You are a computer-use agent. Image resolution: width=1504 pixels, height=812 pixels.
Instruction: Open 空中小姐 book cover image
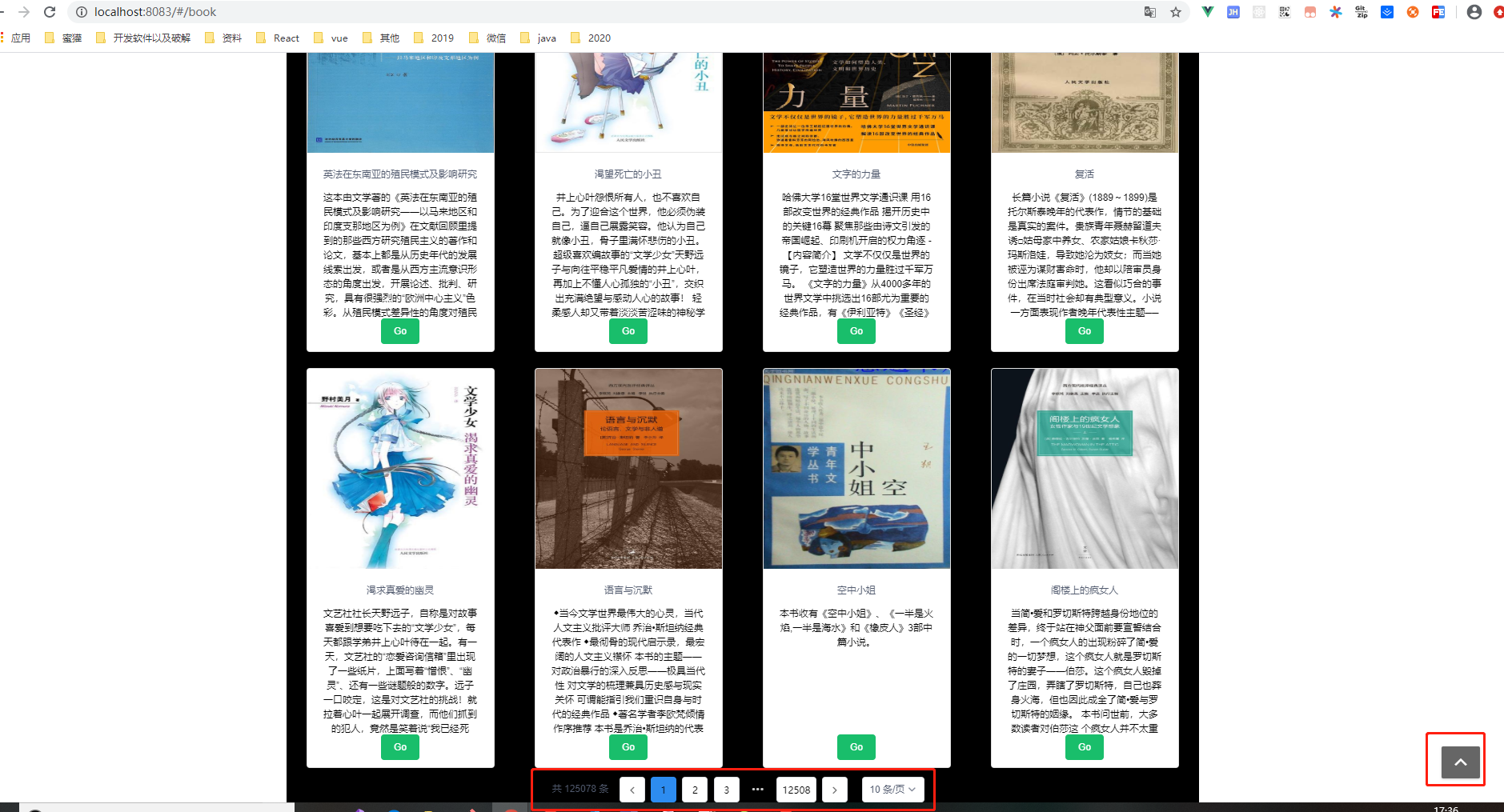pos(856,469)
